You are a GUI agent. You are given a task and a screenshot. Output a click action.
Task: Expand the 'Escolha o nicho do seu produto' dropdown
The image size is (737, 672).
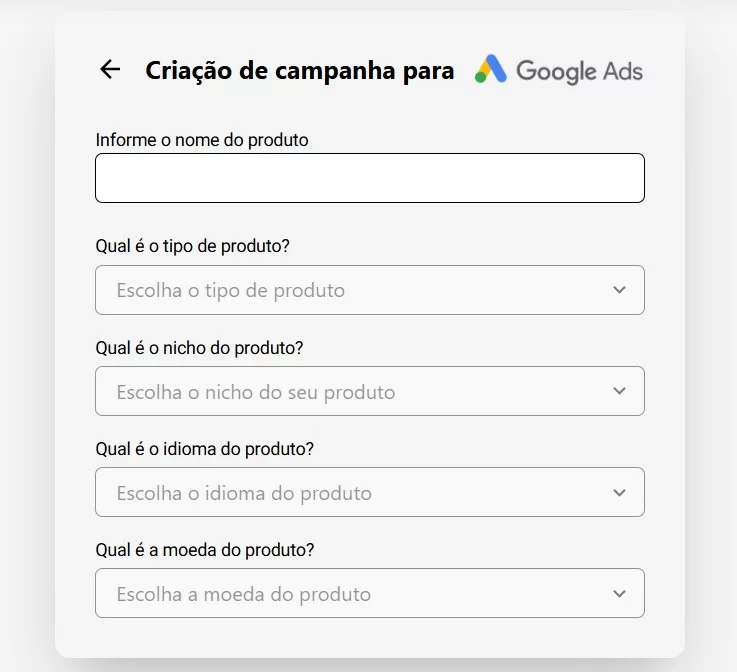click(350, 391)
